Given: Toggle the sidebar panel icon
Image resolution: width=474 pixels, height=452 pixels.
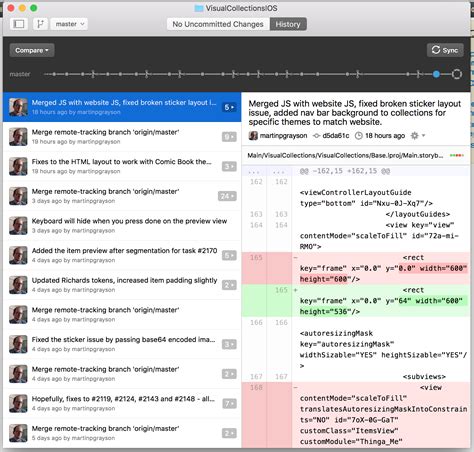Looking at the screenshot, I should tap(19, 24).
